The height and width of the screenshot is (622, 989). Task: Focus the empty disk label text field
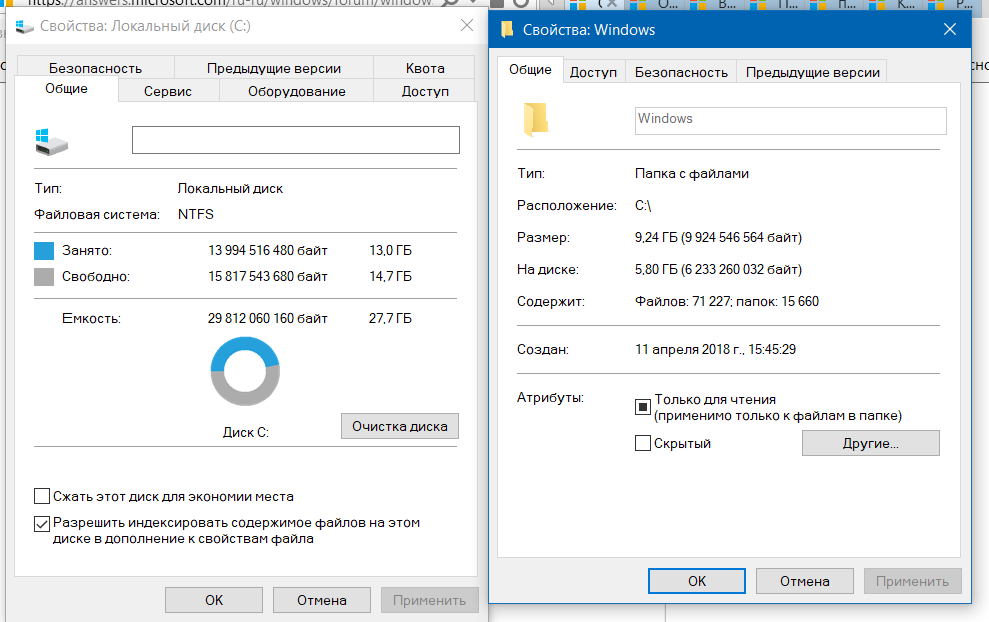[x=296, y=140]
